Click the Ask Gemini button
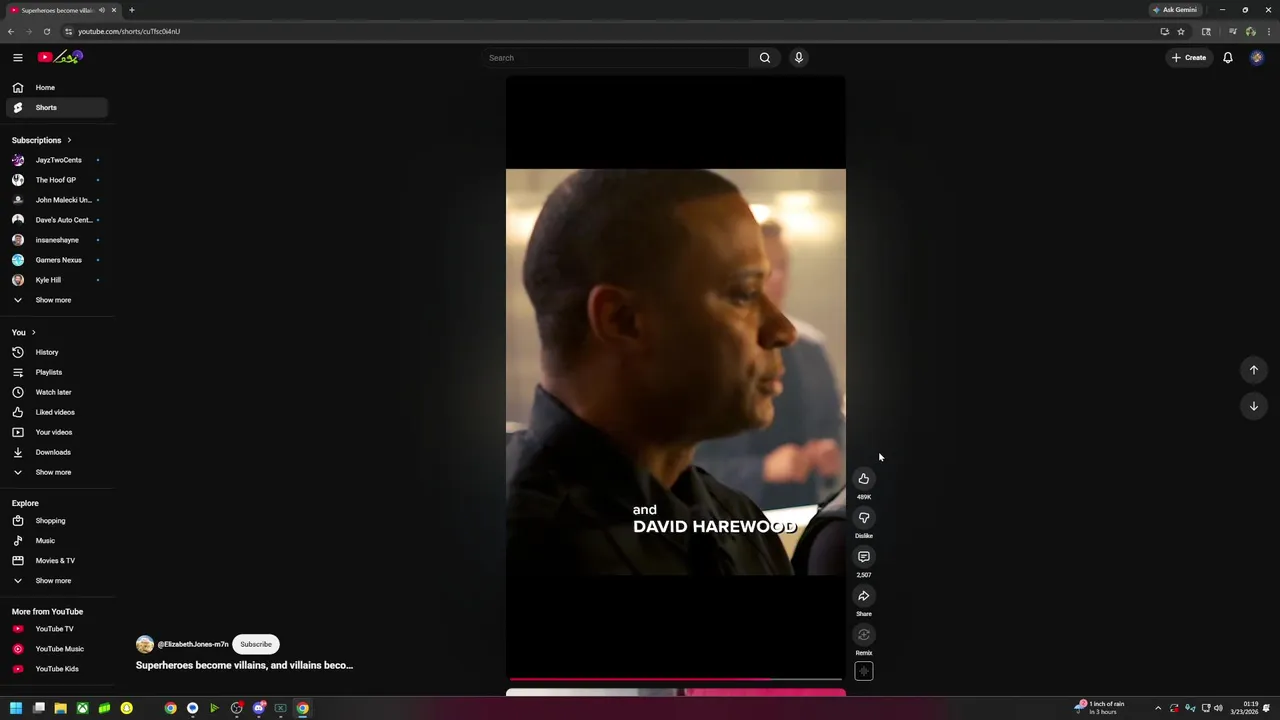Image resolution: width=1280 pixels, height=720 pixels. pyautogui.click(x=1174, y=10)
